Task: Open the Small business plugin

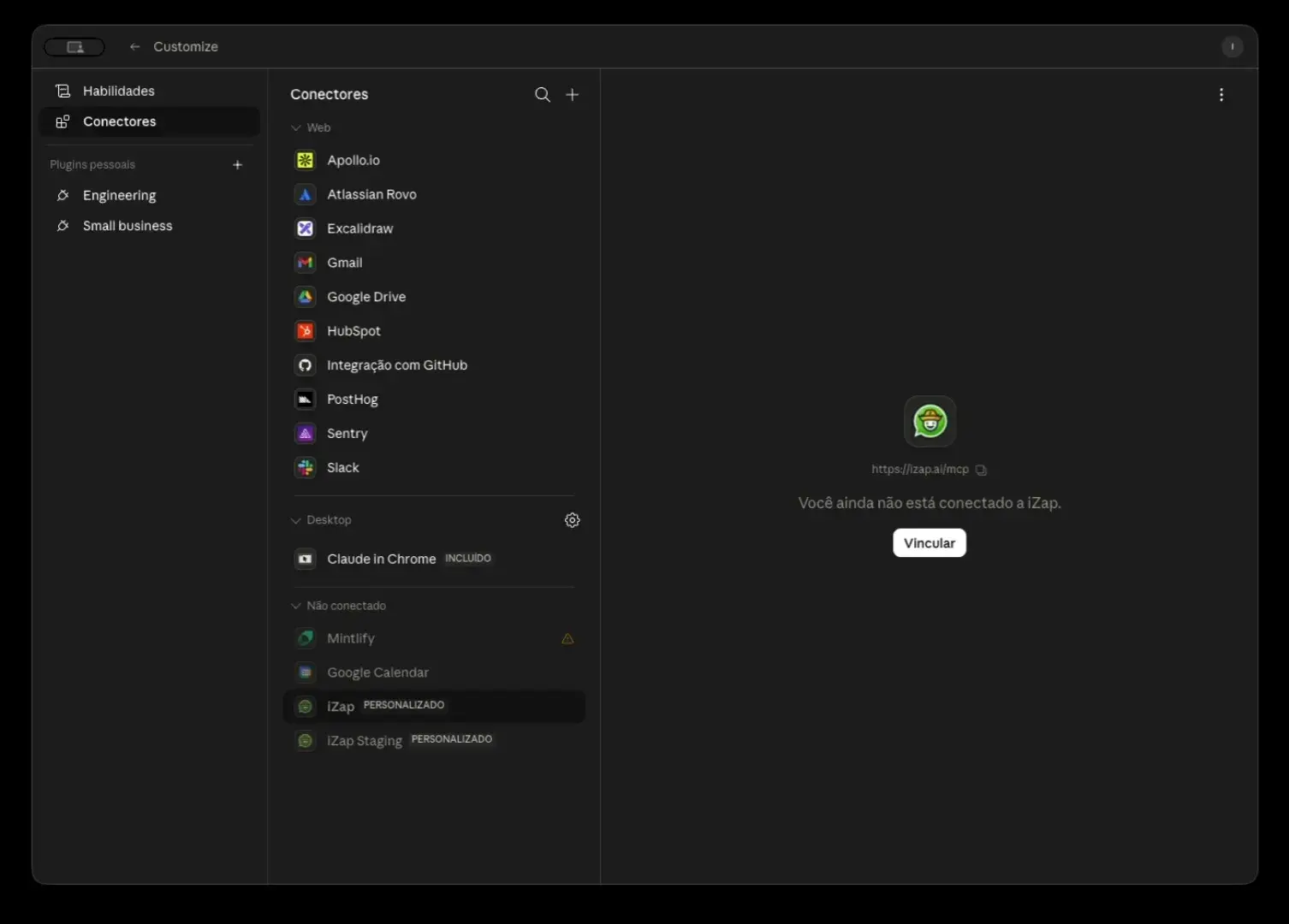Action: point(149,226)
